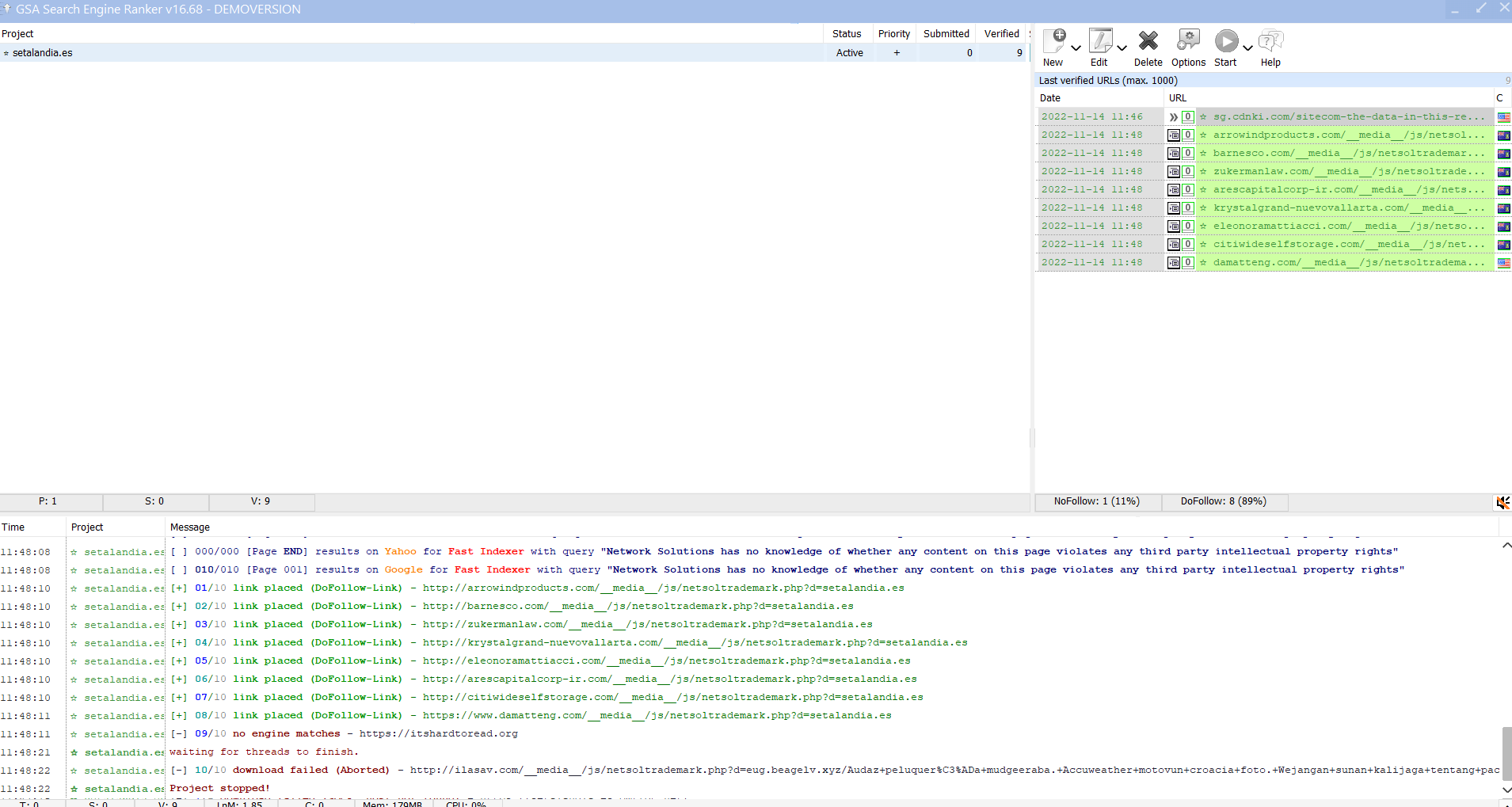Open the New button dropdown arrow

[1076, 48]
